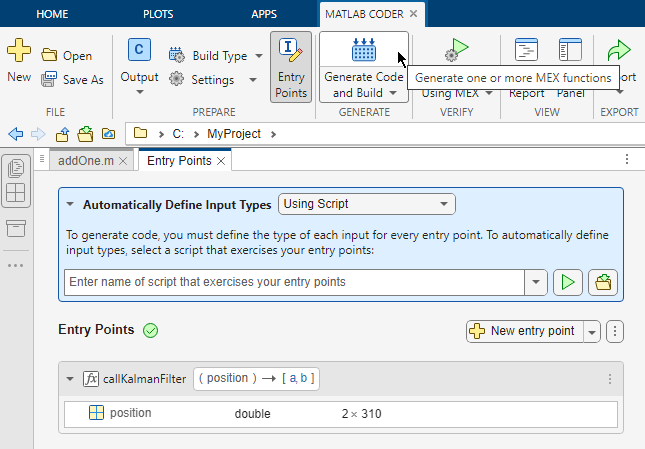Toggle the Entry Points button

point(291,66)
